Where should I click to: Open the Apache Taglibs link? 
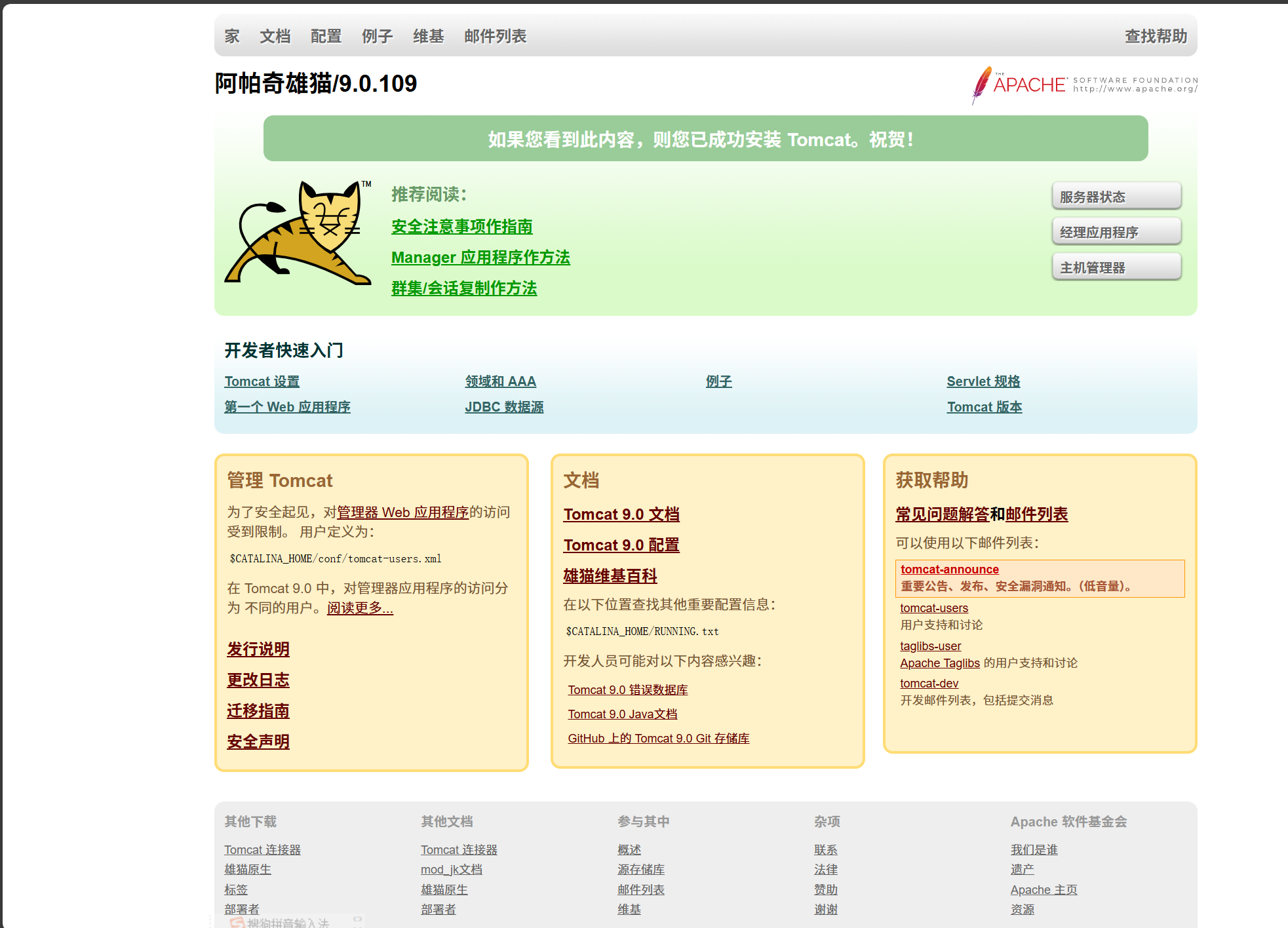click(940, 663)
